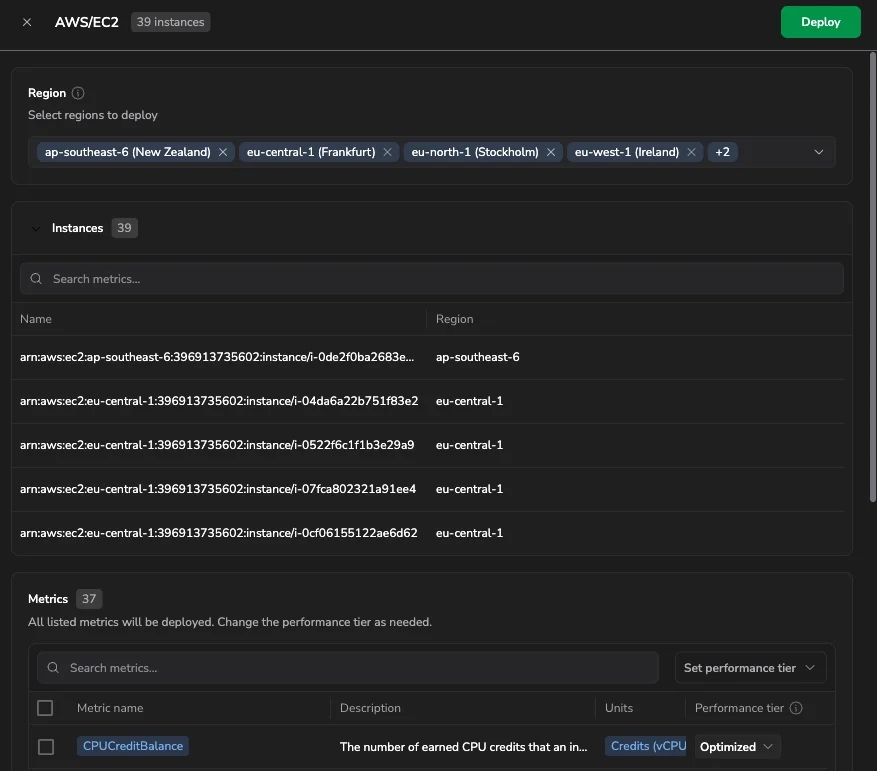The height and width of the screenshot is (771, 877).
Task: Select instance i-04da6a22b751f83e2 row
Action: point(432,401)
